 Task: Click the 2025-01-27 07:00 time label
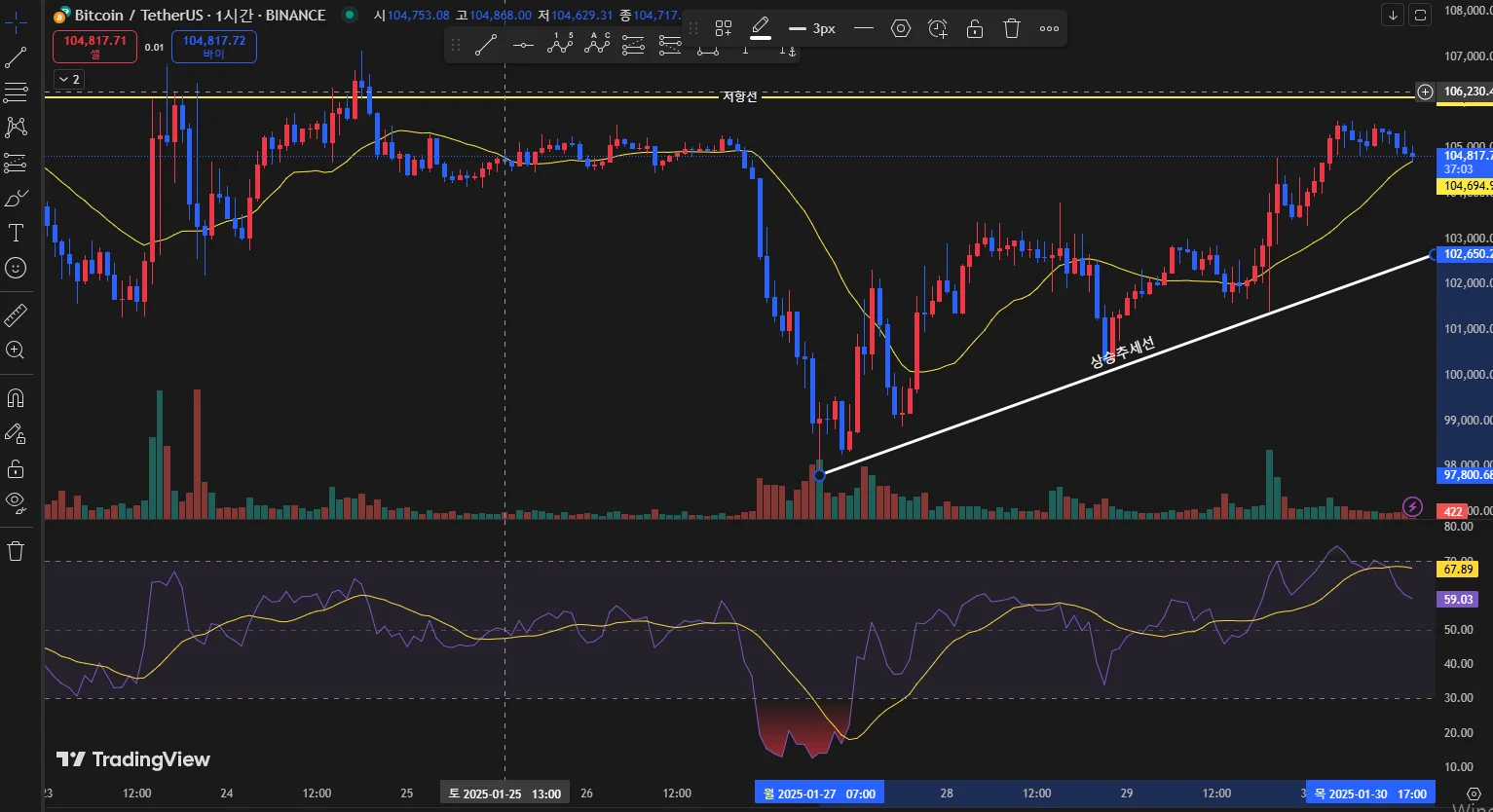coord(819,794)
